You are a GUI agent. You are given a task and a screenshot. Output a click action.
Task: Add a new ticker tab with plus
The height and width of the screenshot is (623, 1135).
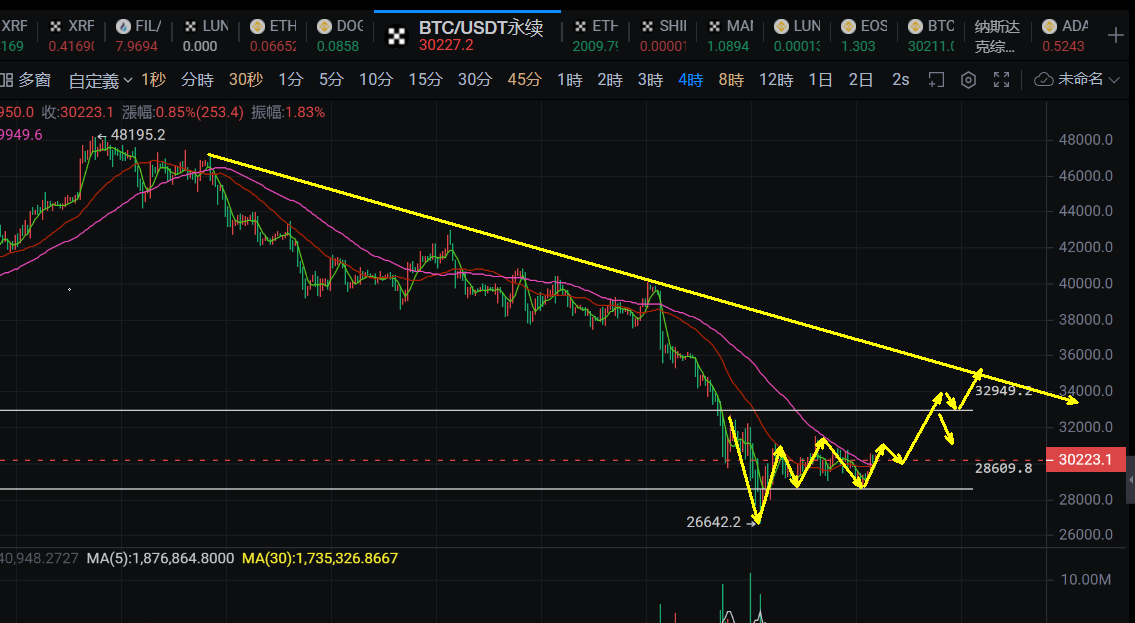(1116, 35)
